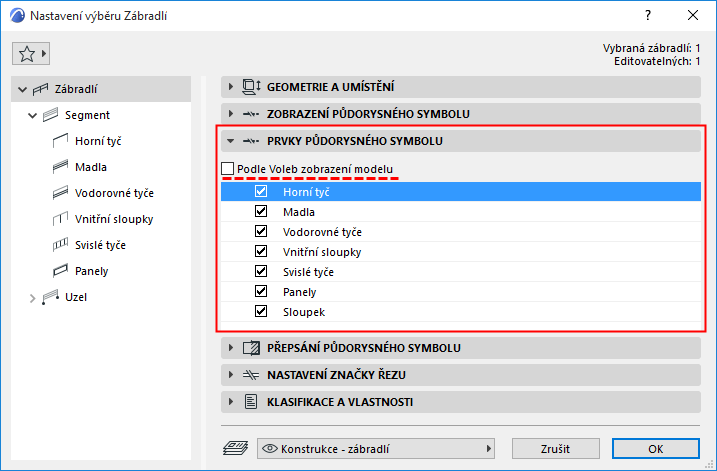Screen dimensions: 717x471
Task: Click the Madla handrail tree icon
Action: click(x=59, y=167)
